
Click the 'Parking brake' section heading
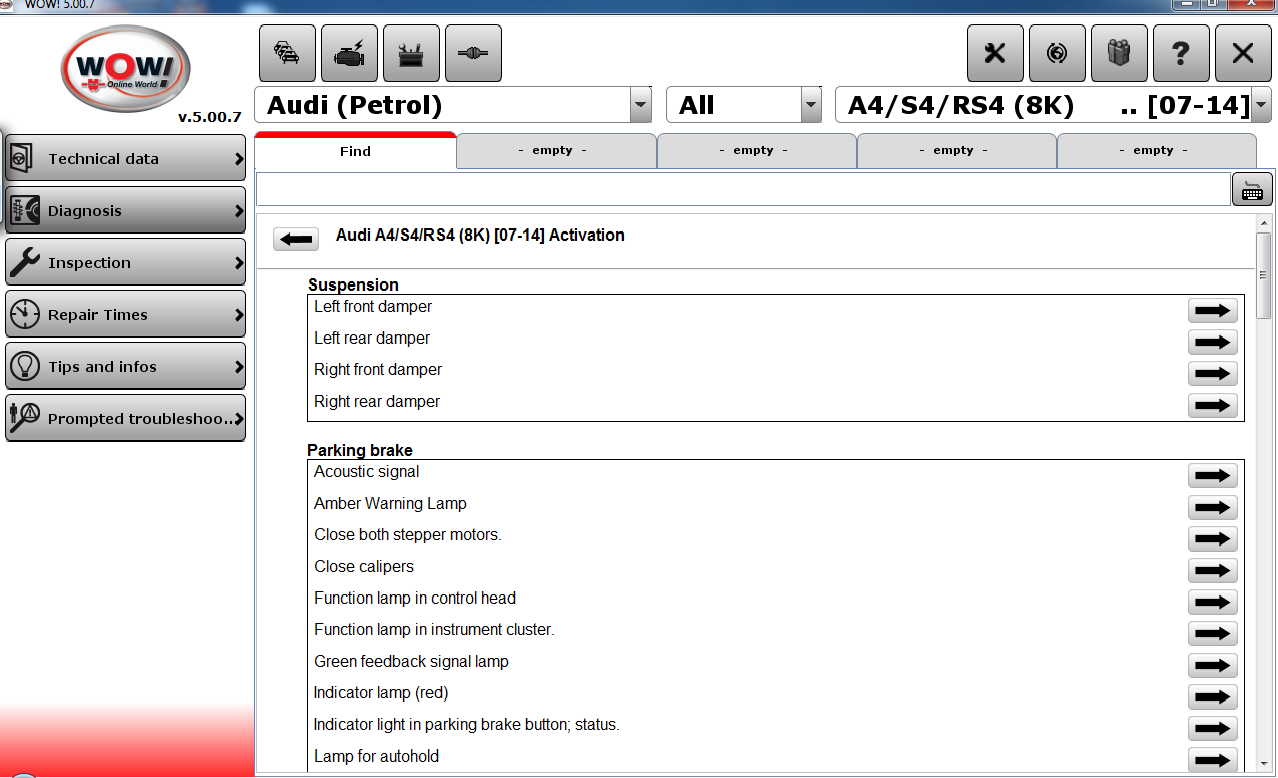[x=360, y=451]
